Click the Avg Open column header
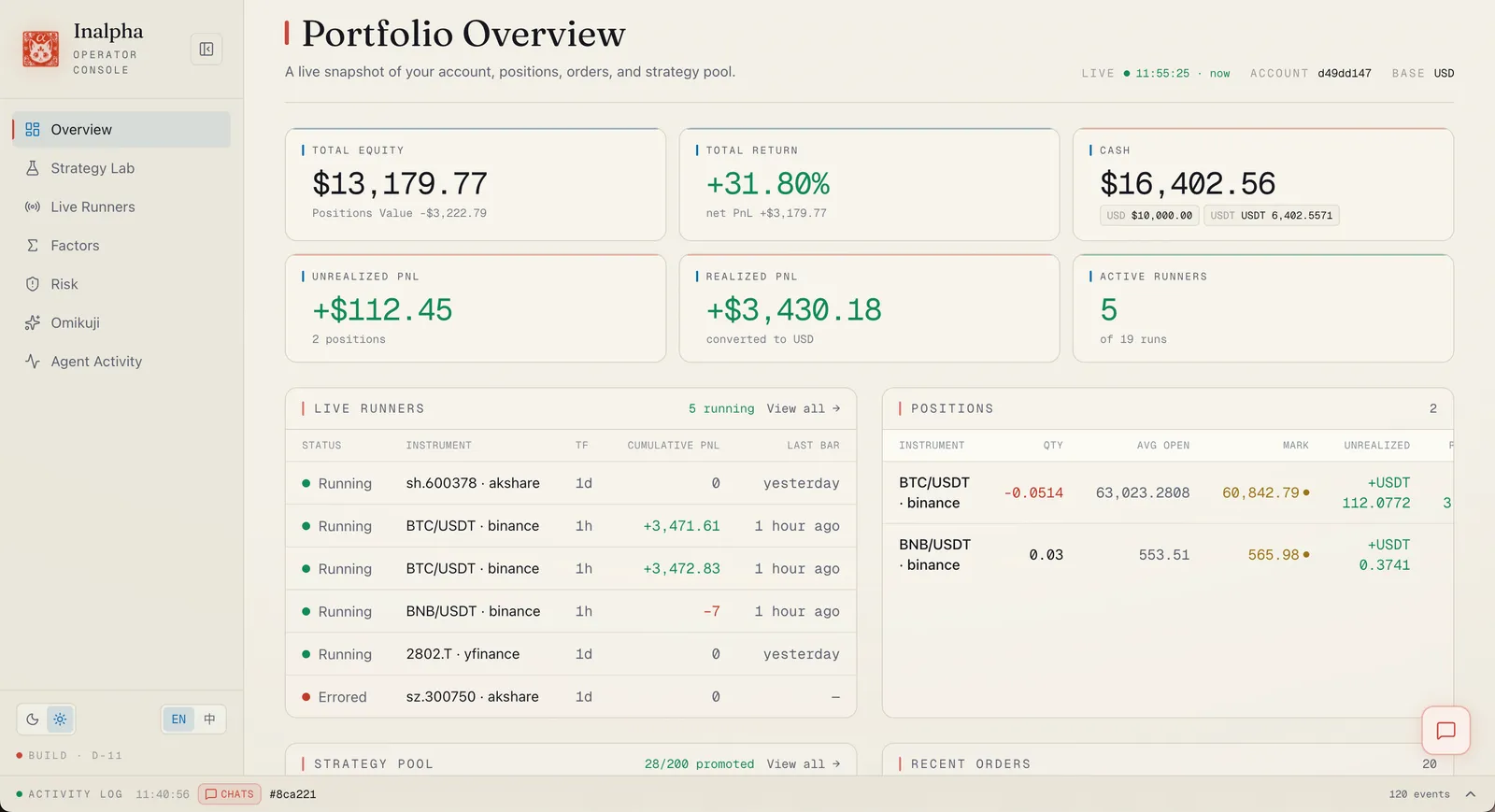 tap(1163, 446)
